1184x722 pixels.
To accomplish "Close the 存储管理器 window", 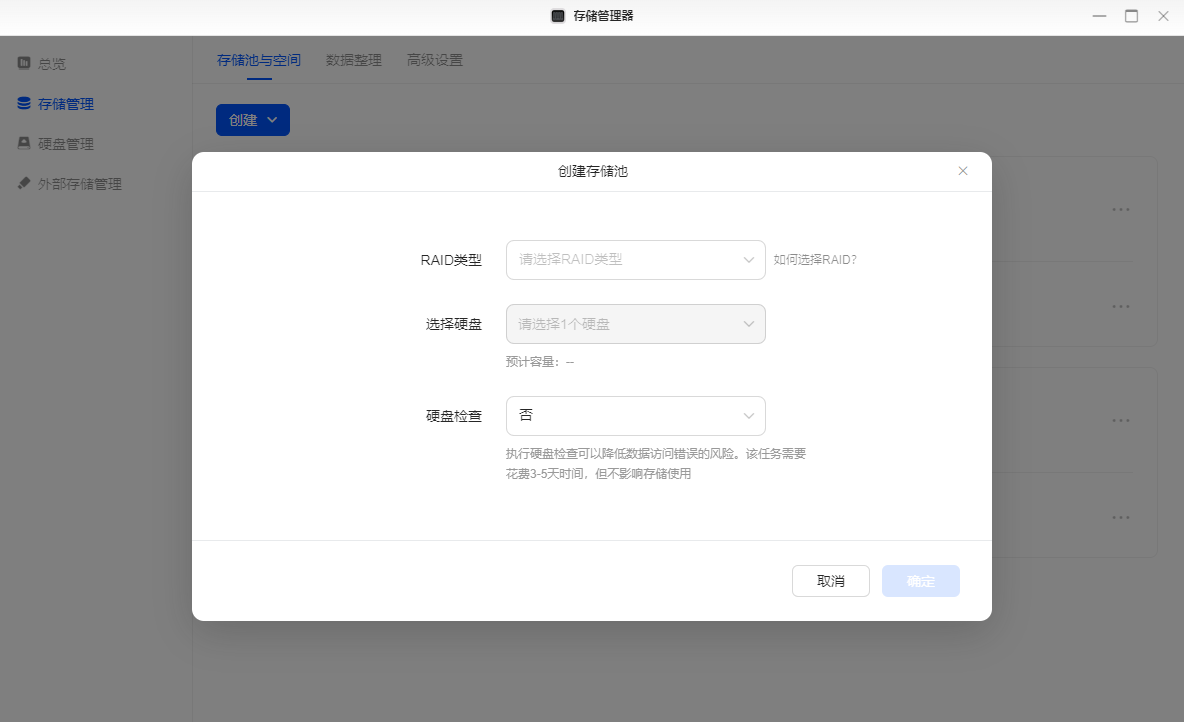I will coord(1163,16).
